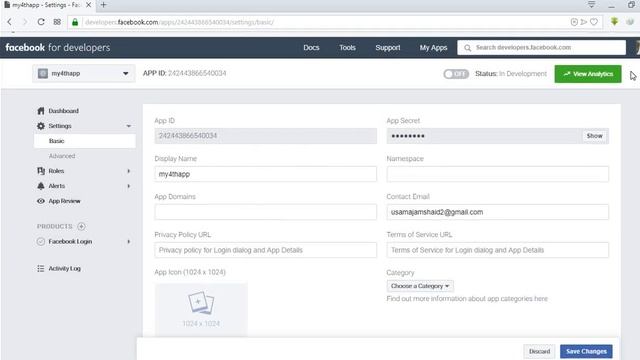Click the green padlock security icon

(75, 22)
